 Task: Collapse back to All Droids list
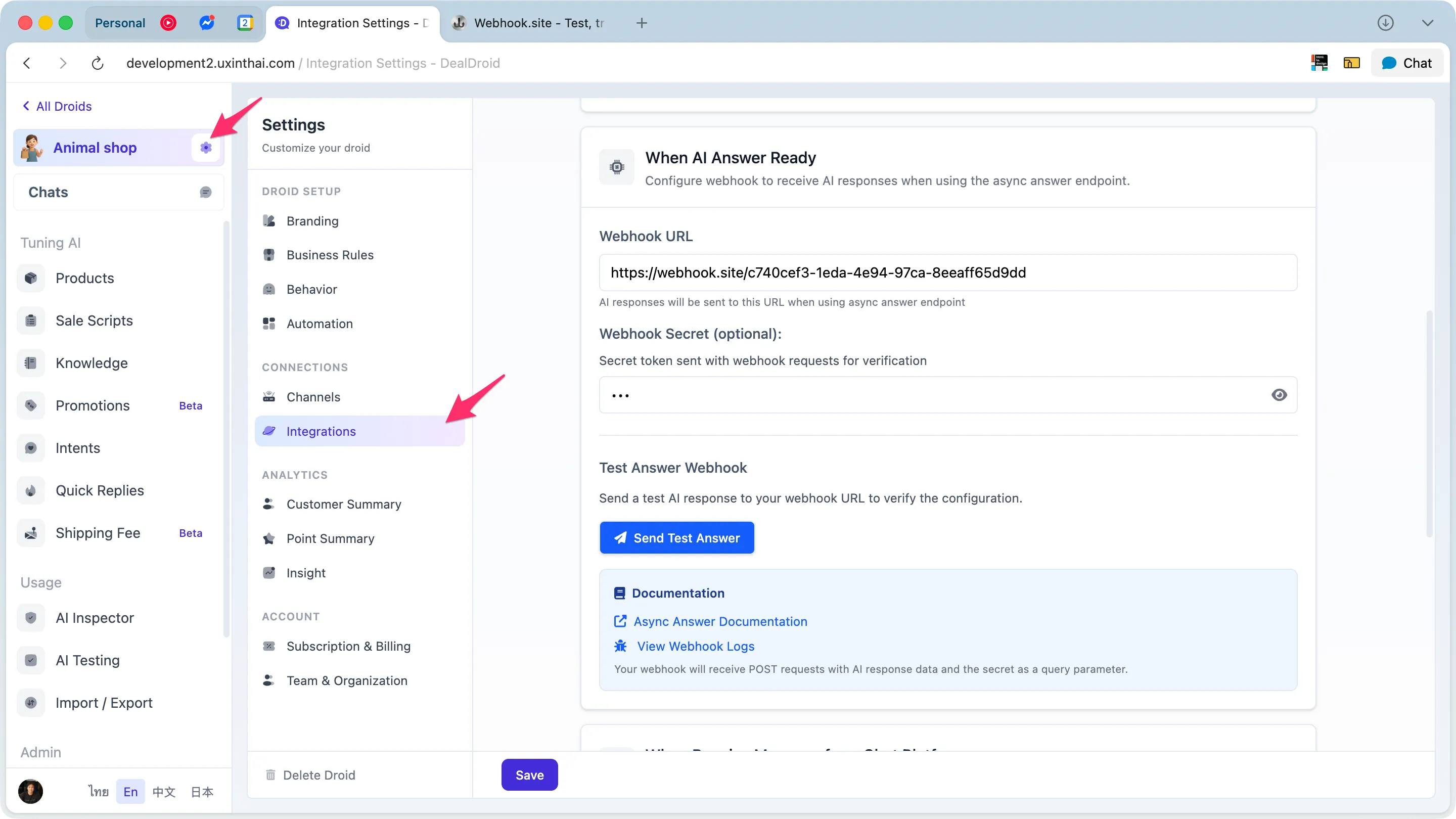(57, 106)
